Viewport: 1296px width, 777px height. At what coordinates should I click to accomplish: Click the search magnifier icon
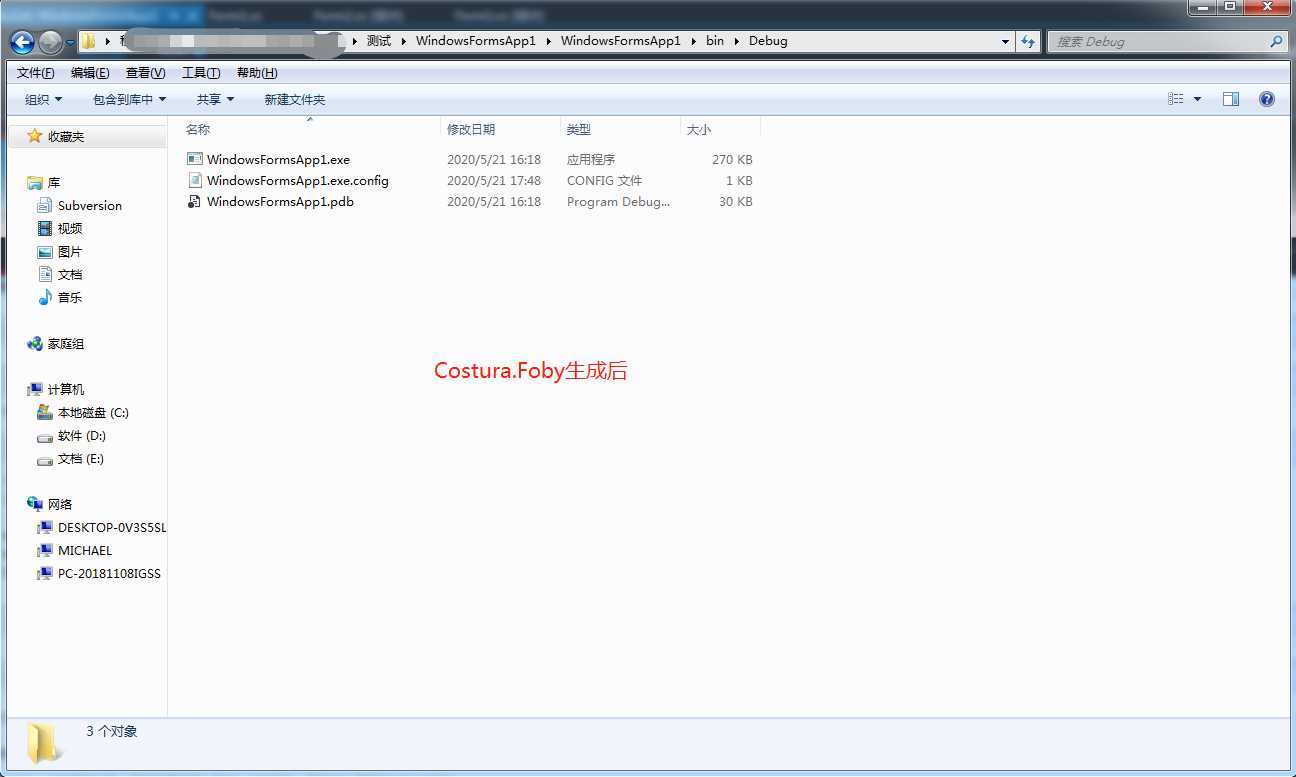coord(1276,42)
